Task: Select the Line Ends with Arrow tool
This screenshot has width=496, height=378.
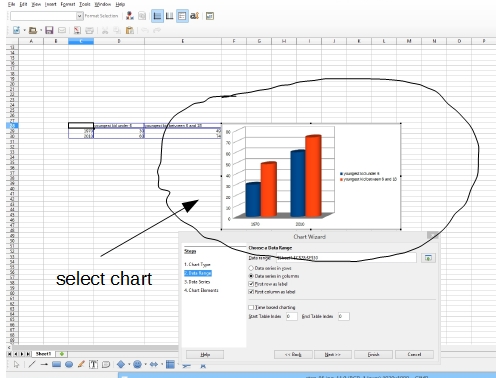Action: (44, 364)
